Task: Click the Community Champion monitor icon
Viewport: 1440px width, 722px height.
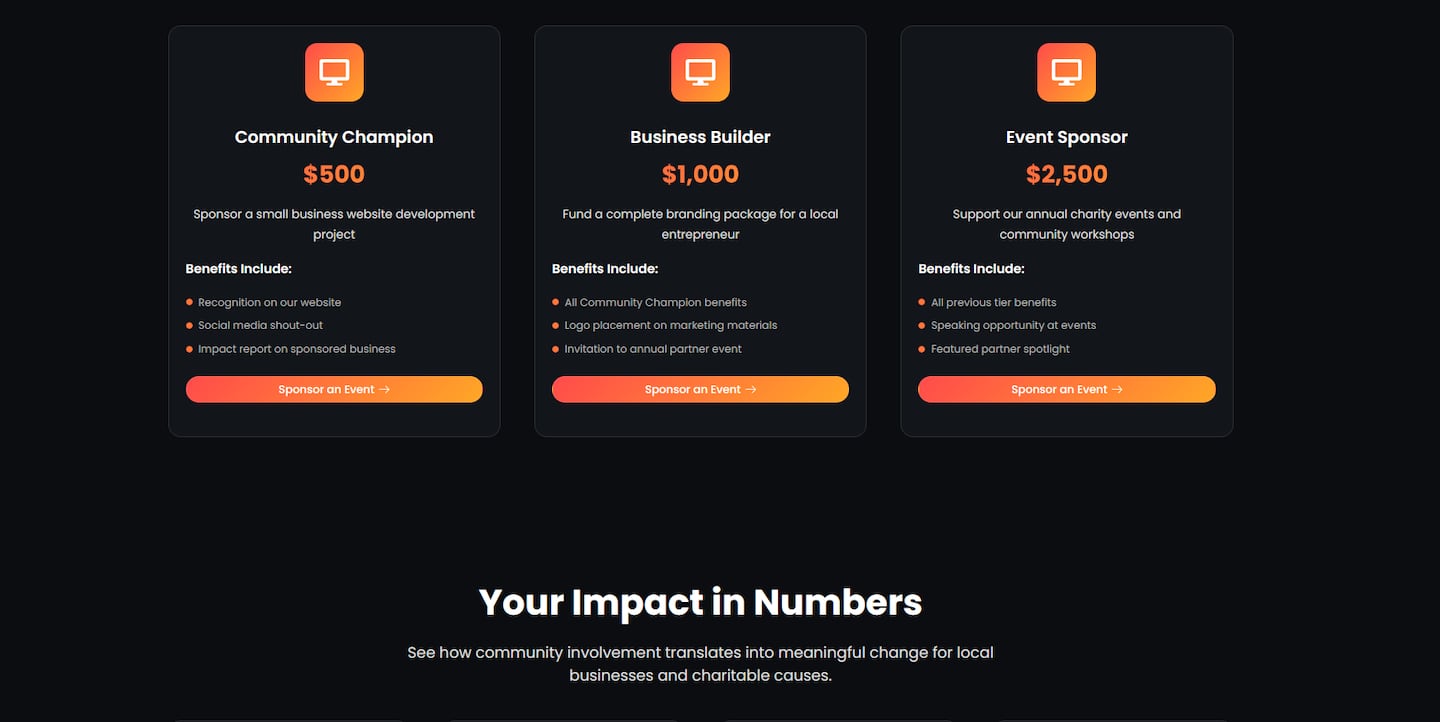Action: [334, 71]
